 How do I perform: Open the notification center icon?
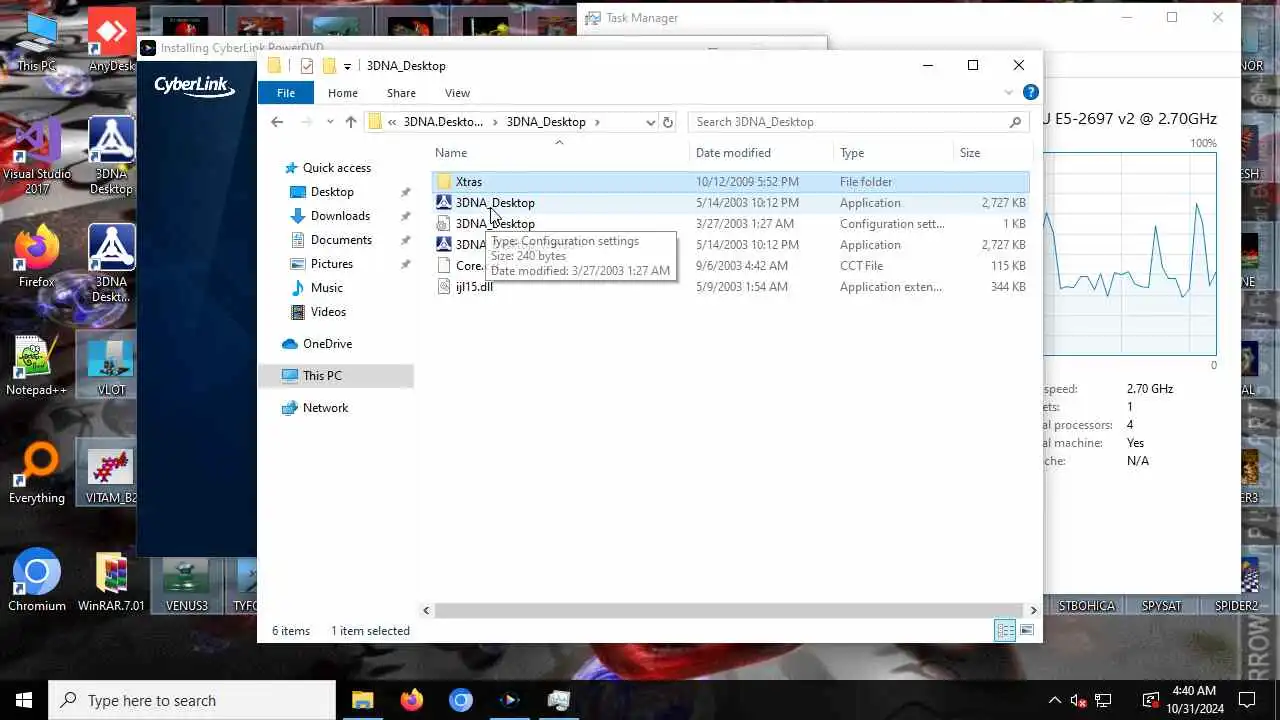point(1248,700)
